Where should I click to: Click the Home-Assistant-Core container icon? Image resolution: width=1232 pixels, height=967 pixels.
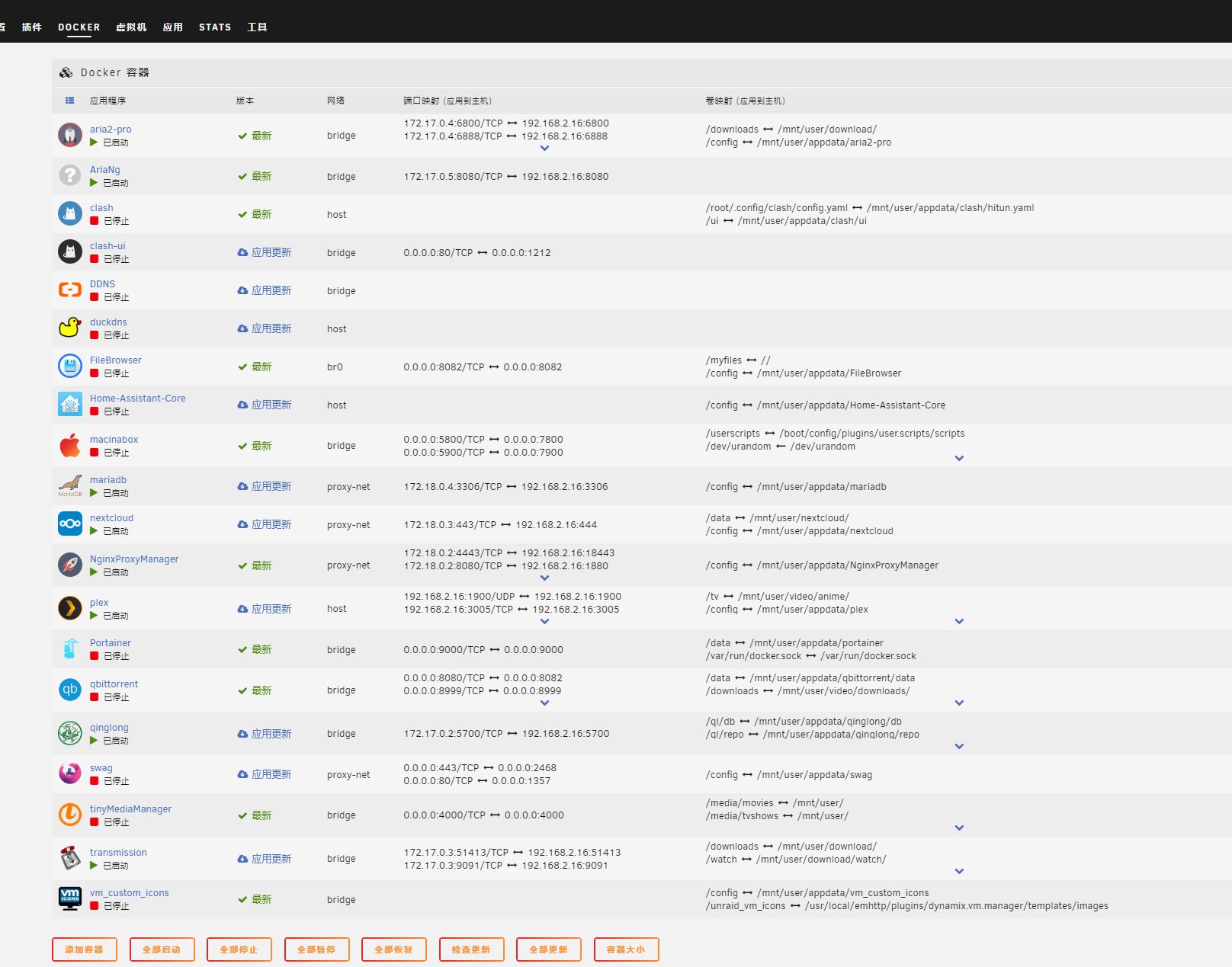[70, 405]
